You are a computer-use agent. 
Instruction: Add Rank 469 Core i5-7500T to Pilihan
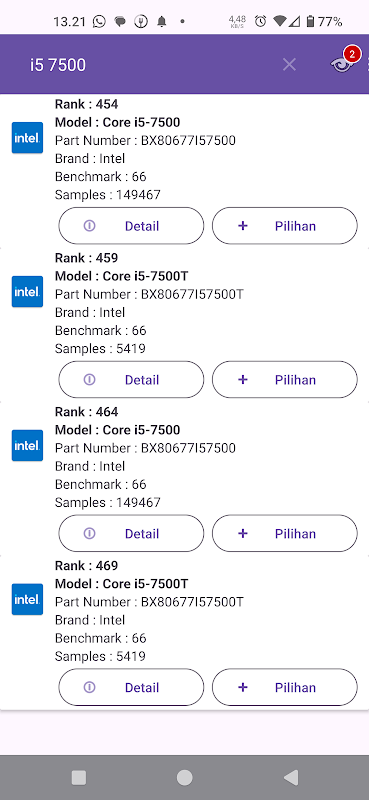pyautogui.click(x=285, y=687)
